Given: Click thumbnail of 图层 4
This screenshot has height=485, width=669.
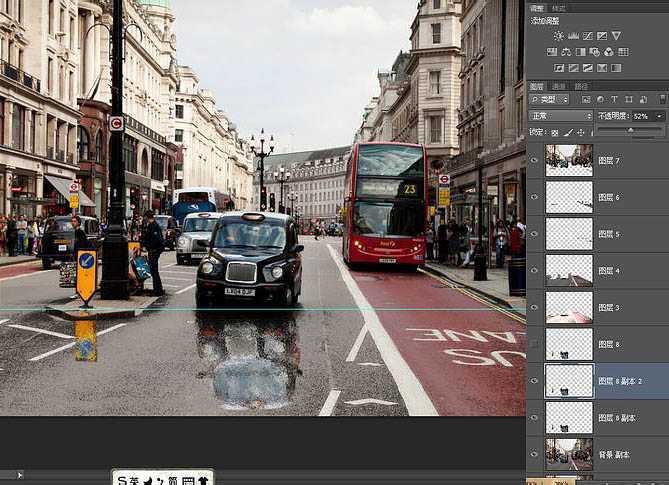Looking at the screenshot, I should [x=569, y=270].
